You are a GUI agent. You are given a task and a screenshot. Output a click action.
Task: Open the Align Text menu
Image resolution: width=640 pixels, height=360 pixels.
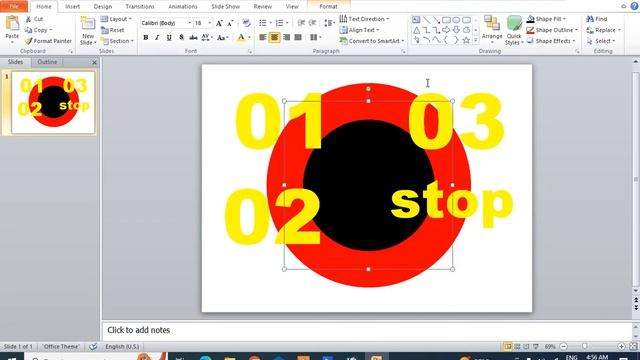click(x=360, y=30)
